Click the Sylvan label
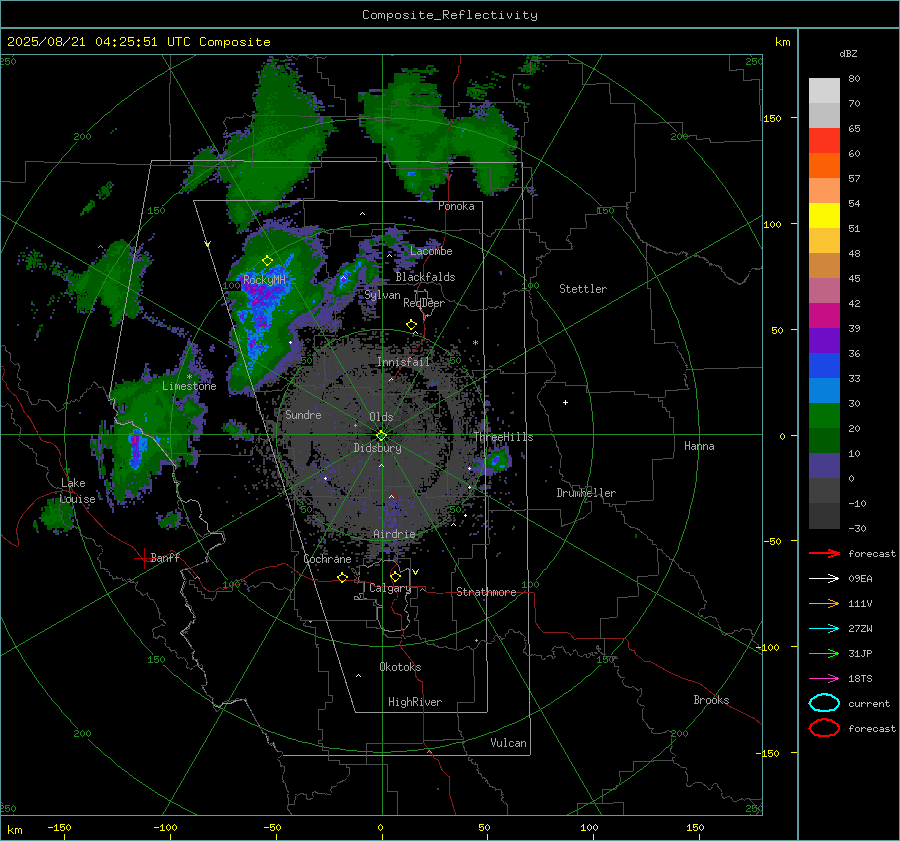The width and height of the screenshot is (900, 841). (x=382, y=295)
